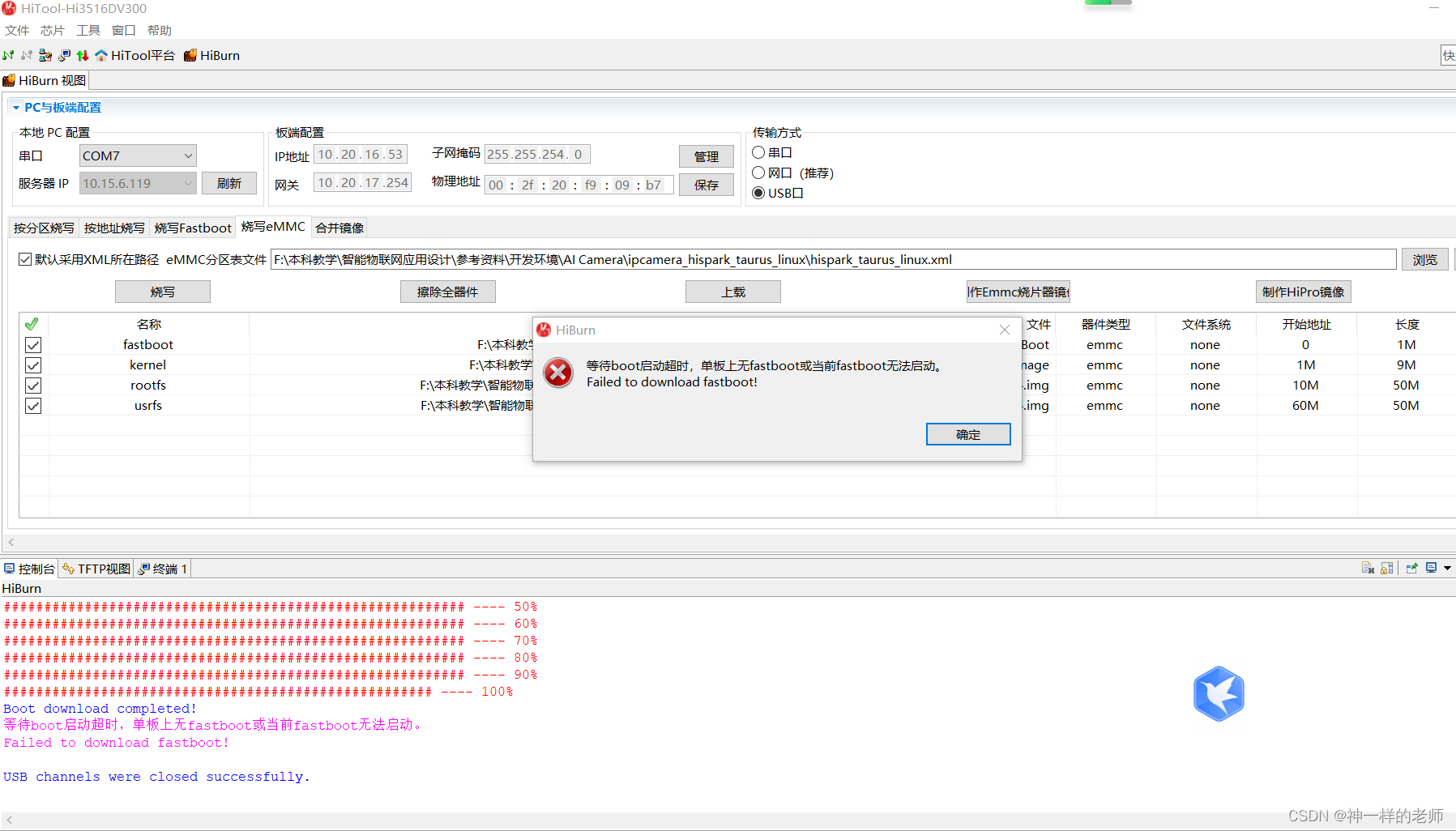
Task: Toggle the fastboot row checkbox
Action: [33, 345]
